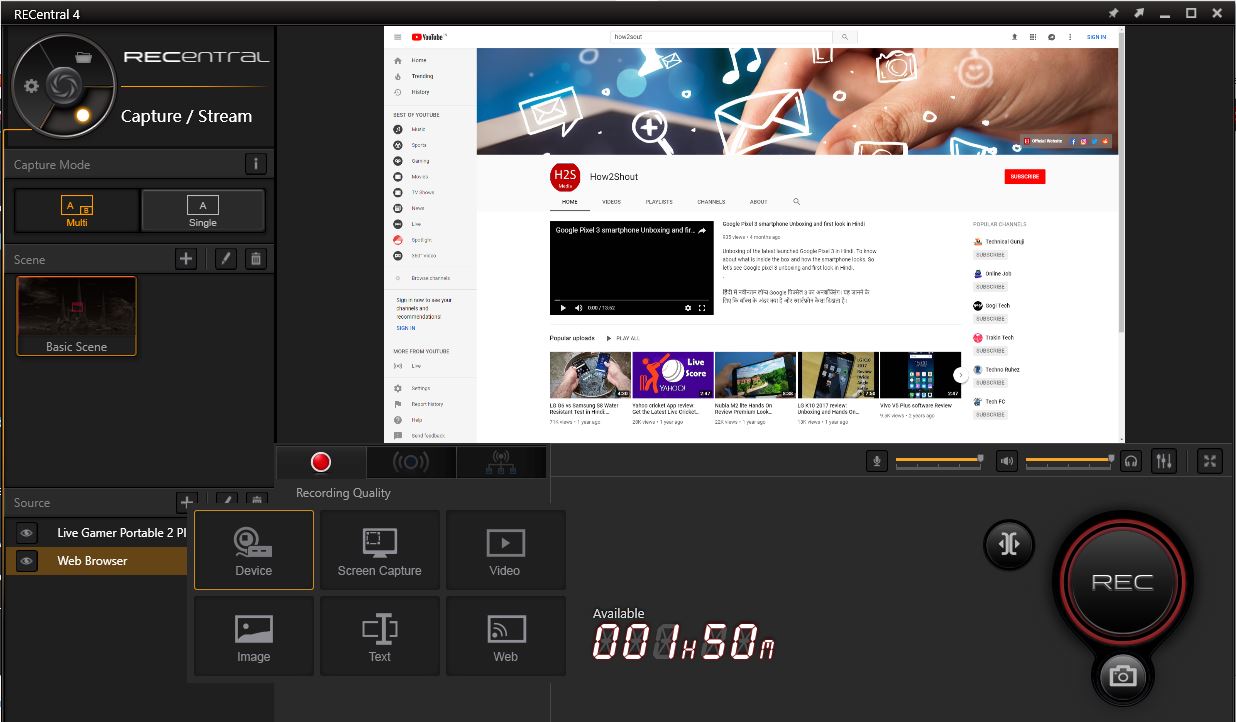The height and width of the screenshot is (722, 1236).
Task: Select the Basic Scene thumbnail
Action: click(x=76, y=316)
